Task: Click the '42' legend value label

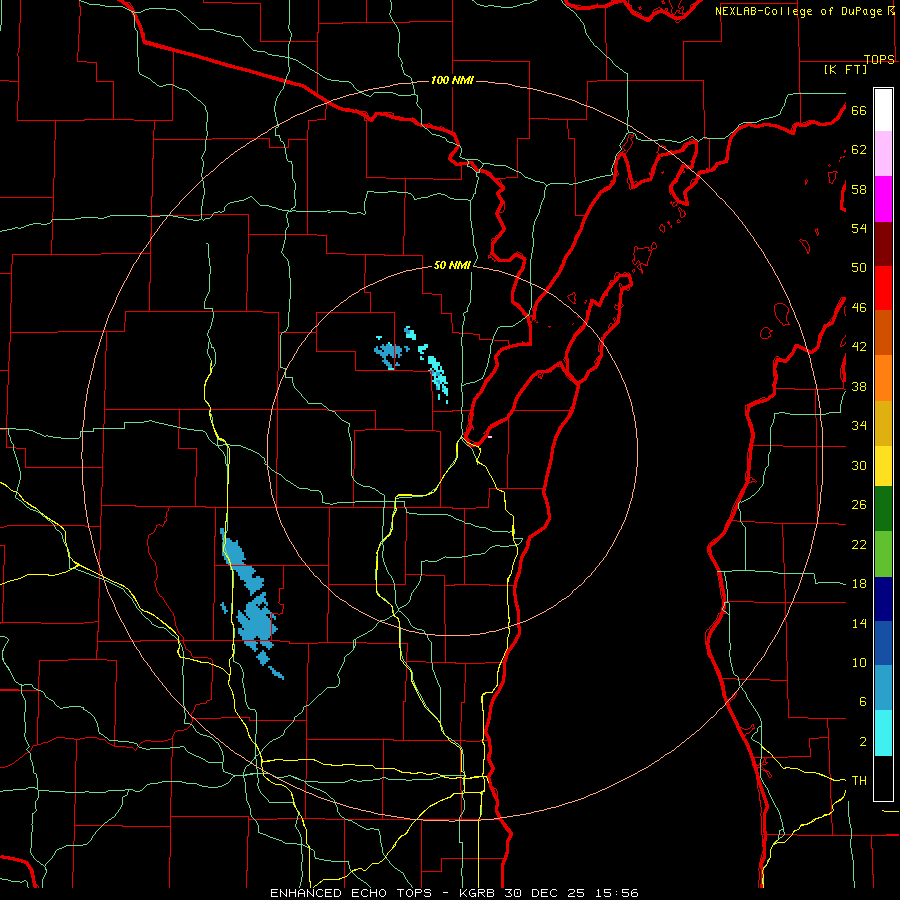Action: coord(859,347)
